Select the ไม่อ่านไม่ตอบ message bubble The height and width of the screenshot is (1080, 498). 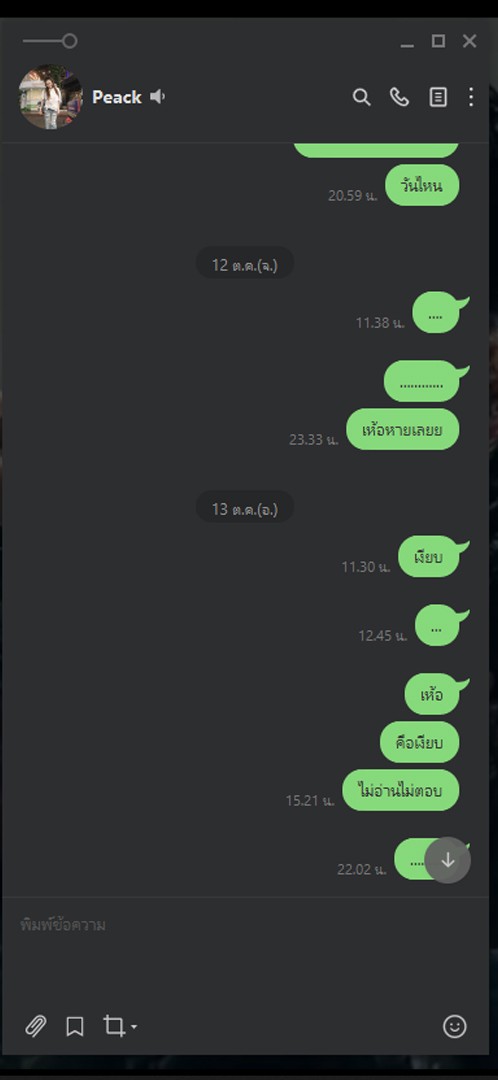400,790
